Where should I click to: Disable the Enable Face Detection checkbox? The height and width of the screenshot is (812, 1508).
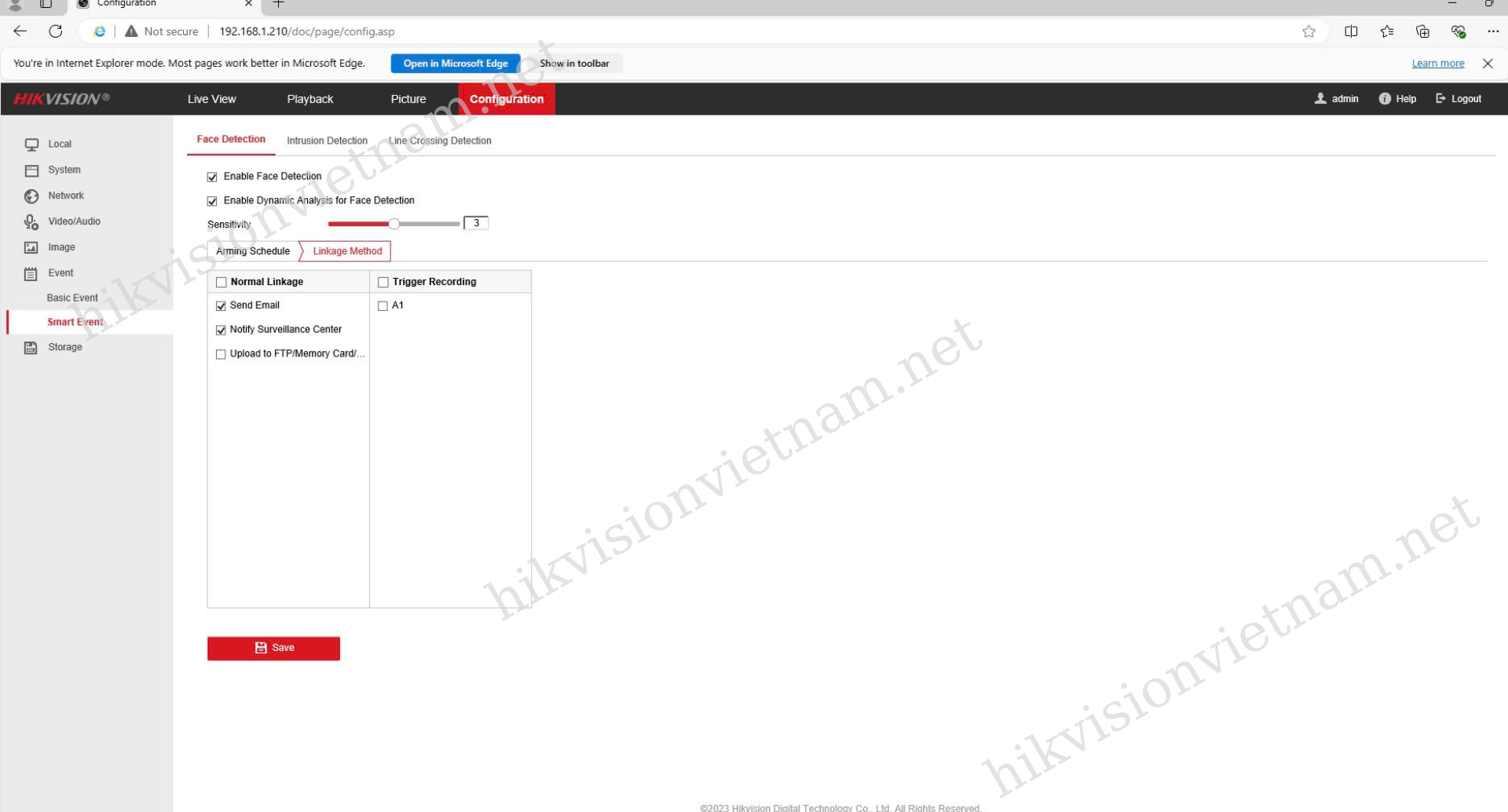pos(212,177)
